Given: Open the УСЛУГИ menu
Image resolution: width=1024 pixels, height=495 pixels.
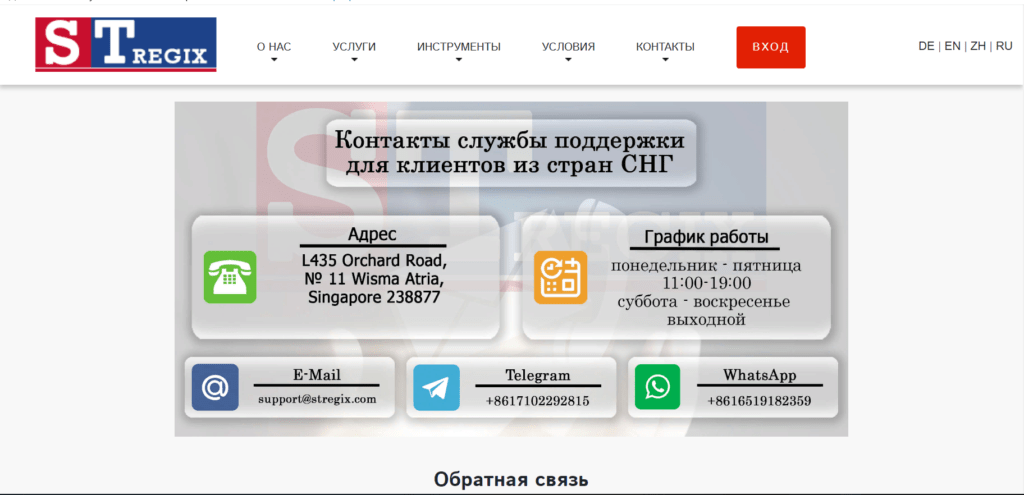Looking at the screenshot, I should [x=354, y=47].
